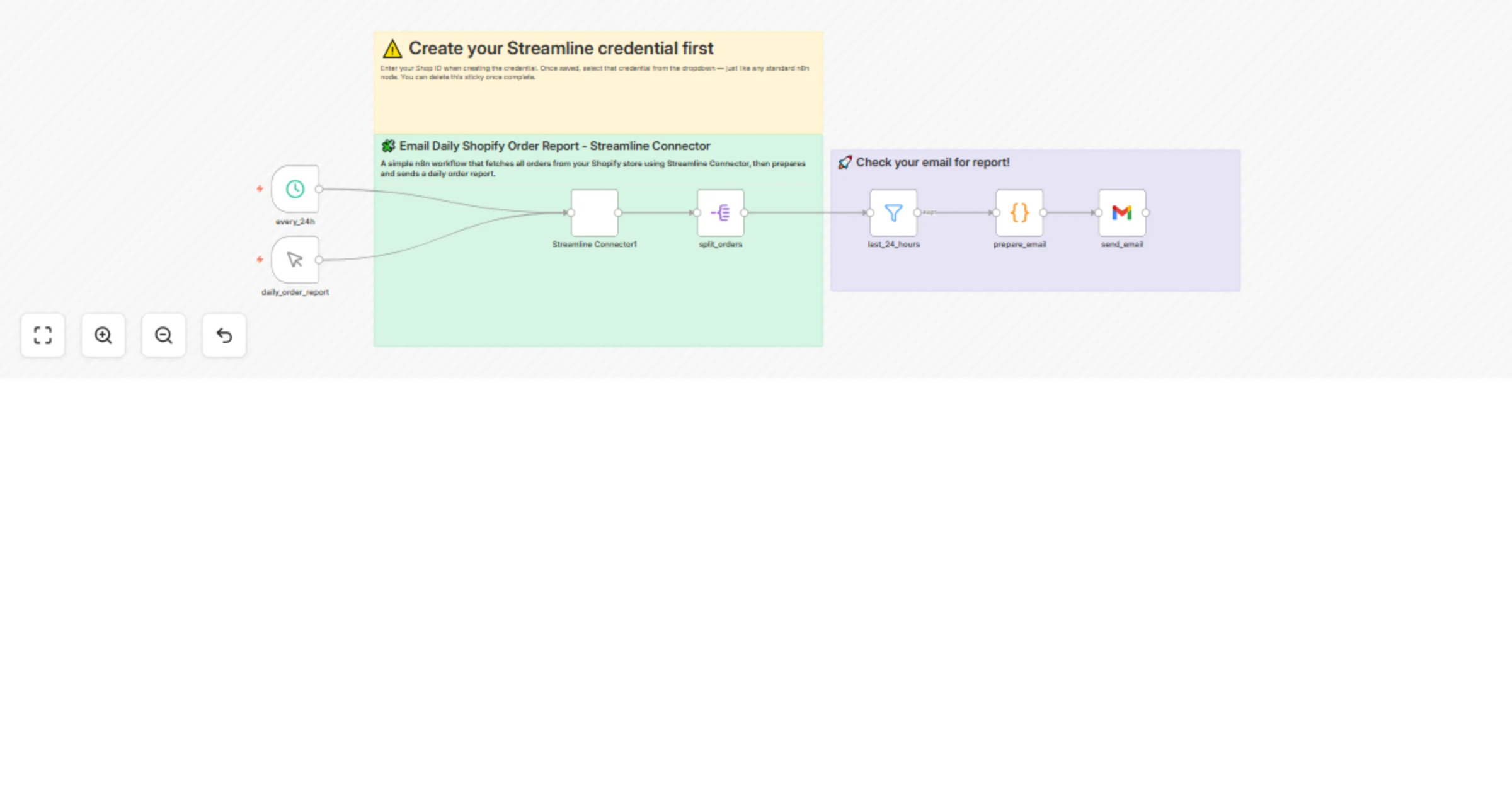Image resolution: width=1512 pixels, height=794 pixels.
Task: Open the prepare_email code node
Action: 1019,213
